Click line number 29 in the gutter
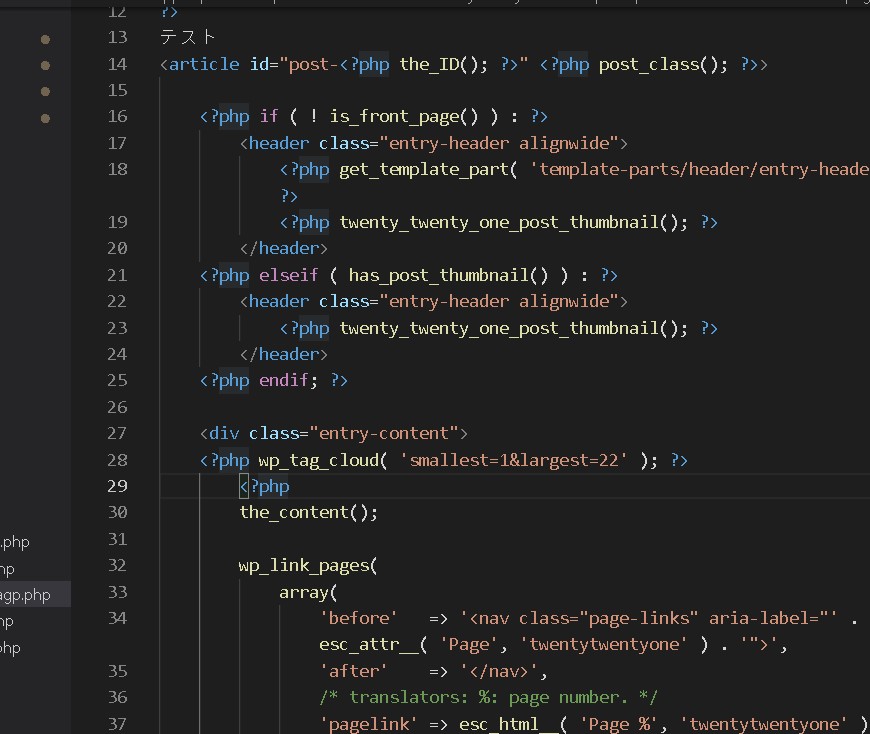This screenshot has height=734, width=870. click(116, 486)
